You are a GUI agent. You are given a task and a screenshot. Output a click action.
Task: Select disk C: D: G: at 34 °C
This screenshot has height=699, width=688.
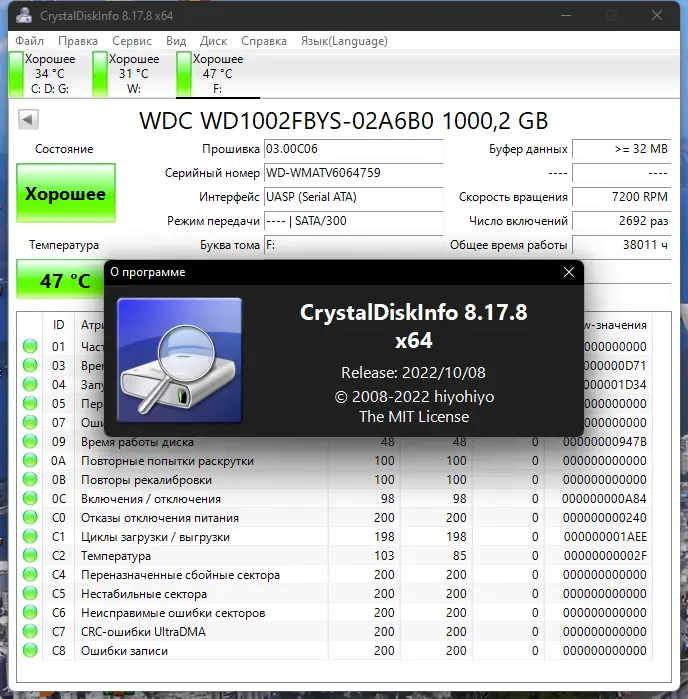43,74
